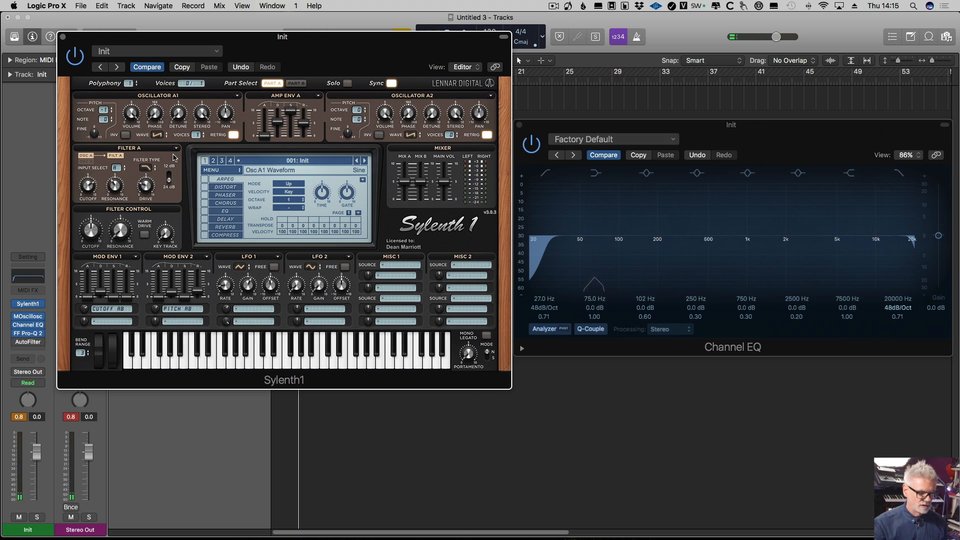Enable the Reverb effect checkbox
Screen dimensions: 960x540
tap(205, 227)
